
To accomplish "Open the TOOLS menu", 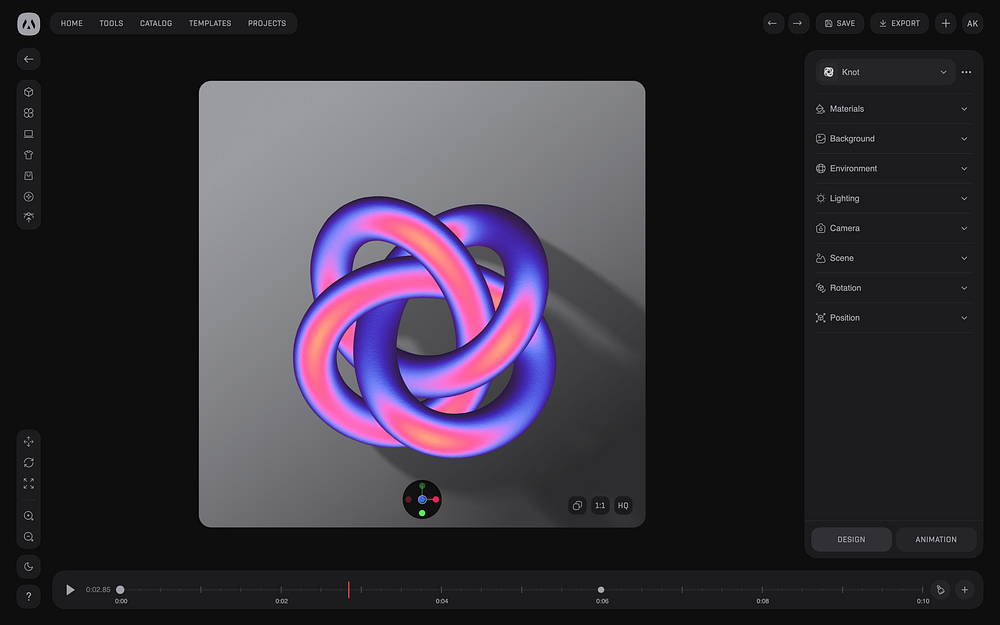I will (x=111, y=24).
